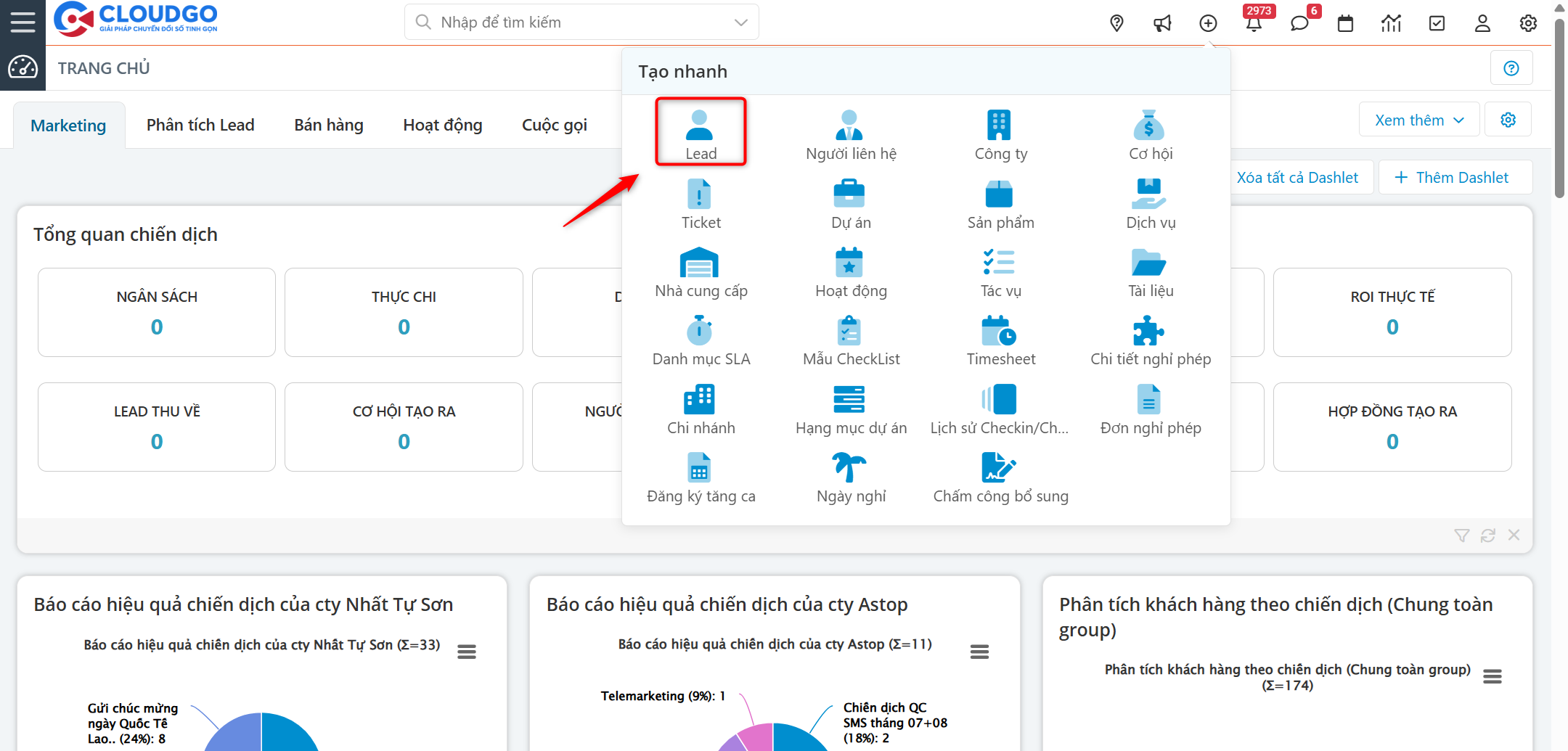Create a new Ticket from quick create
The width and height of the screenshot is (1568, 751).
[x=700, y=195]
